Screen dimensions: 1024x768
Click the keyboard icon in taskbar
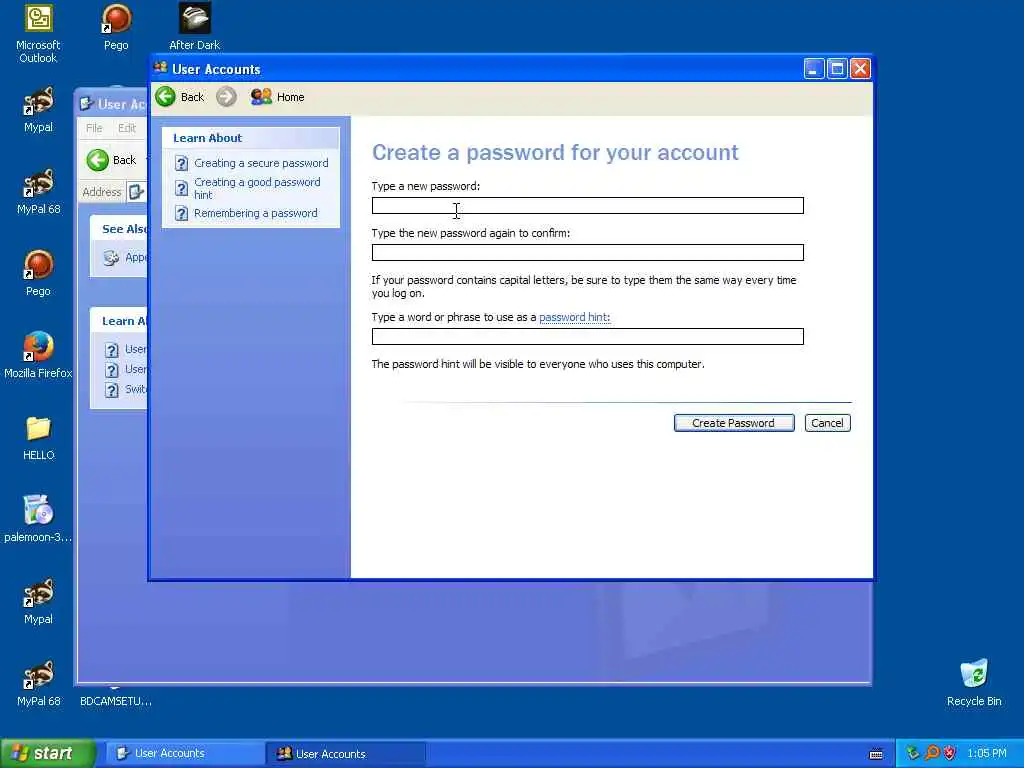tap(876, 754)
